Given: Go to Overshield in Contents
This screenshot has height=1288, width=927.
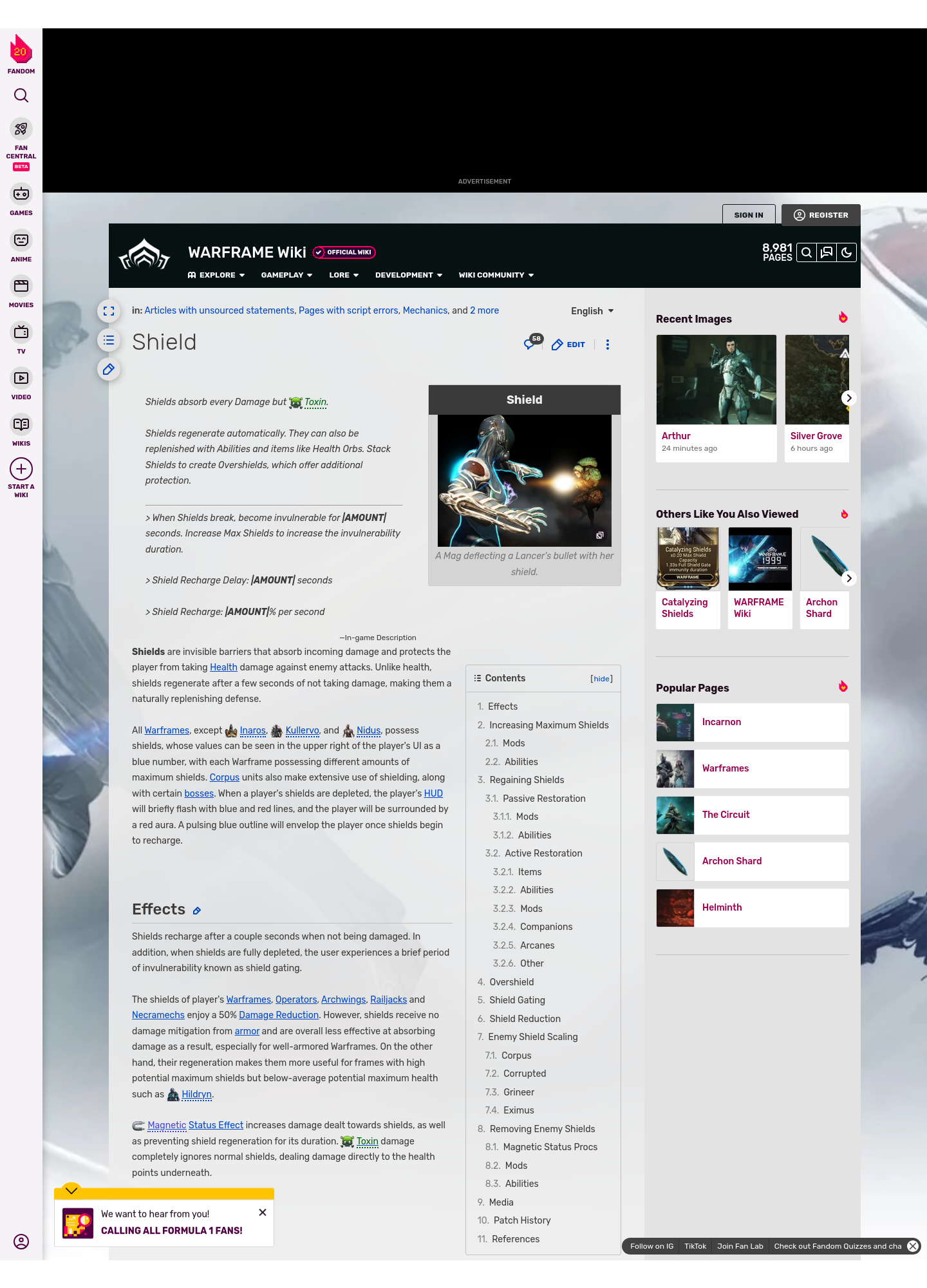Looking at the screenshot, I should click(x=512, y=982).
